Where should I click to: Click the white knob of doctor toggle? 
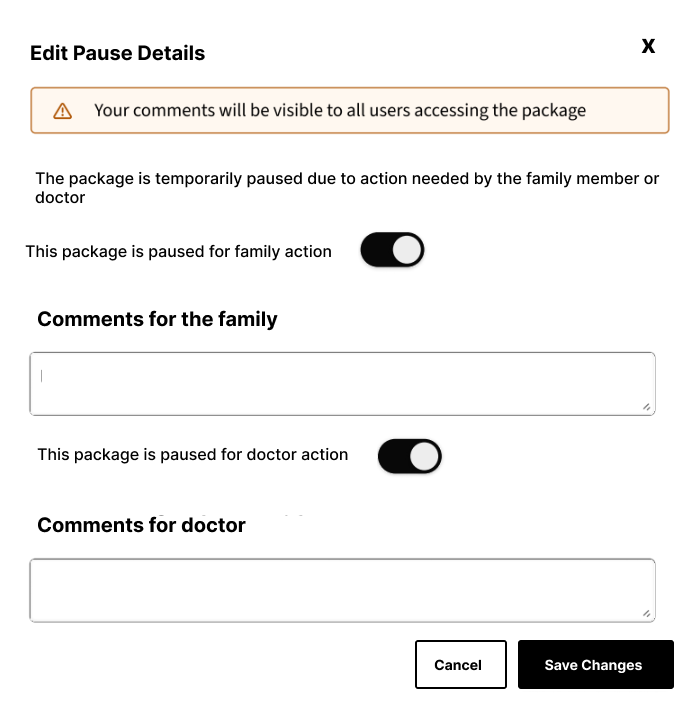(424, 456)
